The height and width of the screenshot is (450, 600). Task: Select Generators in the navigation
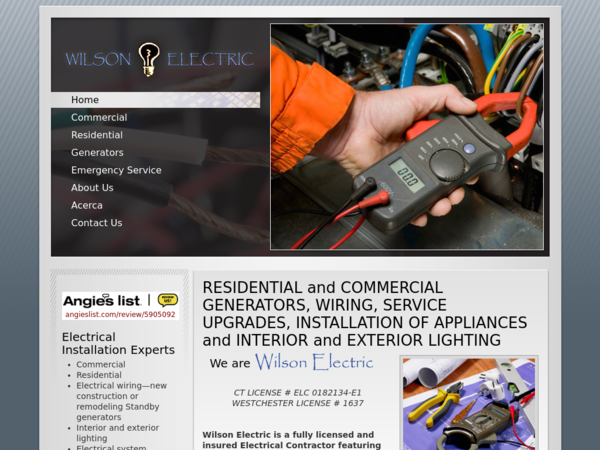pos(97,153)
